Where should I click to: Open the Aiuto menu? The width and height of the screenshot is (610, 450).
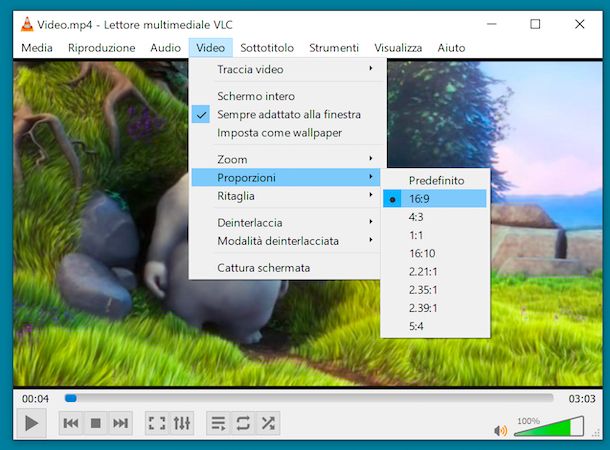451,48
